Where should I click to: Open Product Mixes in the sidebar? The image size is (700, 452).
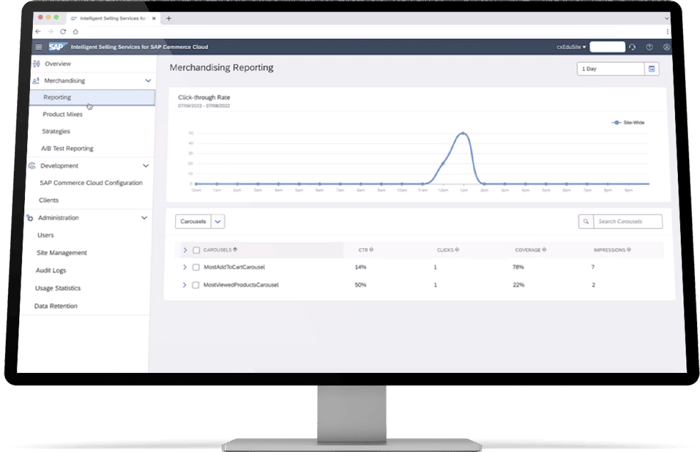(x=62, y=114)
